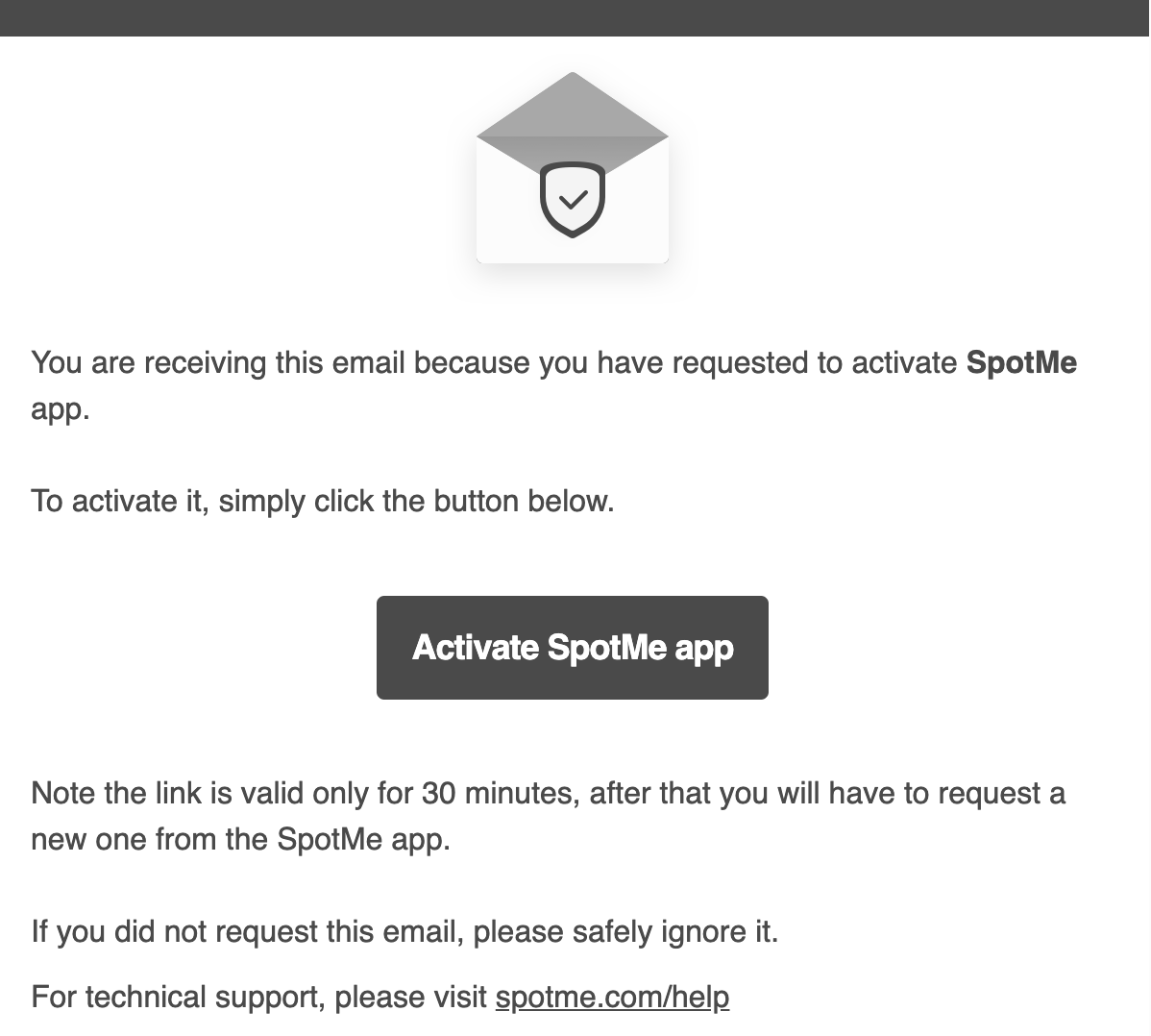Activate the SpotMe app via the dark button
This screenshot has height=1036, width=1151.
(573, 648)
